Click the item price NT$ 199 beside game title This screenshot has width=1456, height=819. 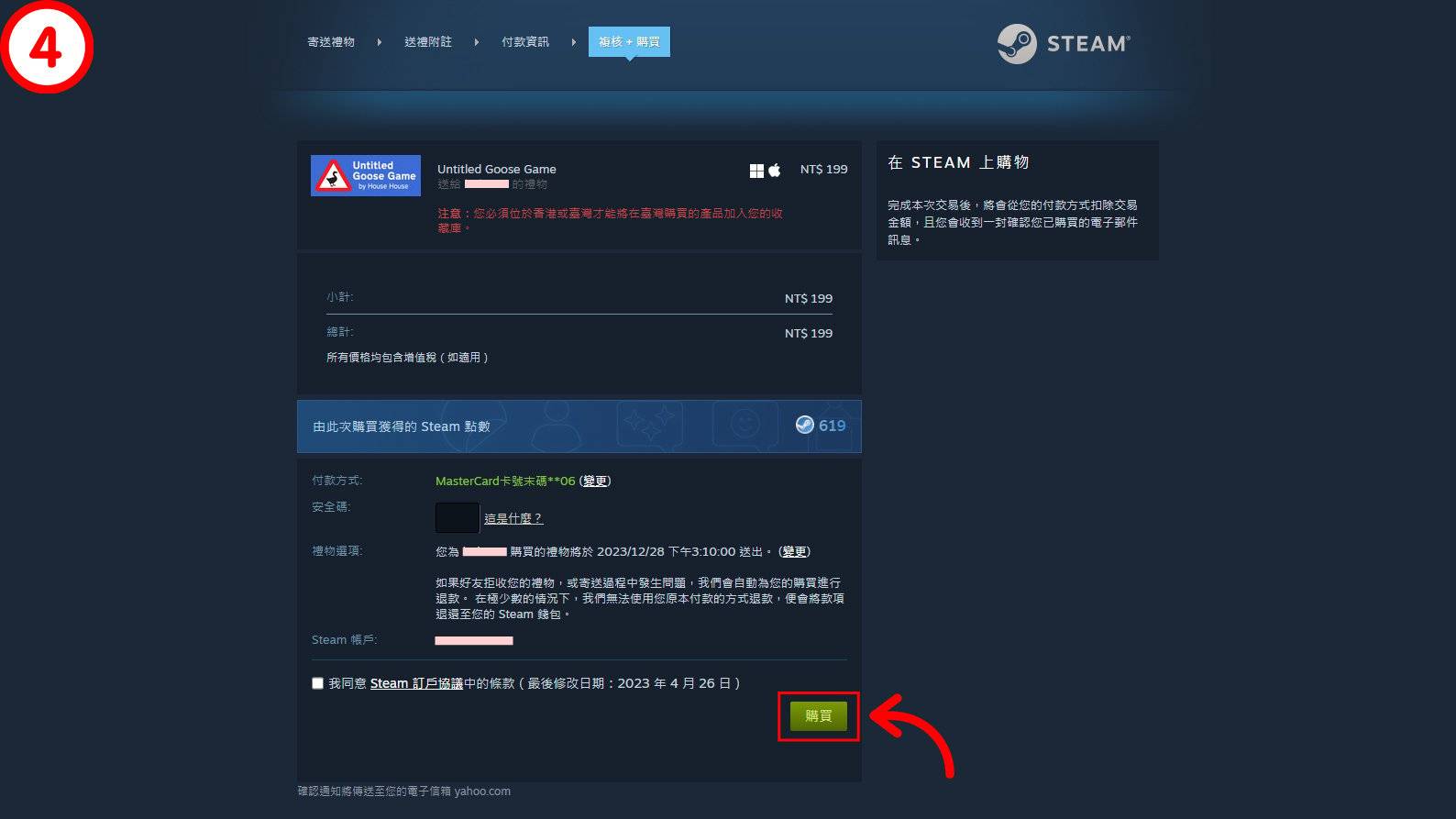click(823, 169)
